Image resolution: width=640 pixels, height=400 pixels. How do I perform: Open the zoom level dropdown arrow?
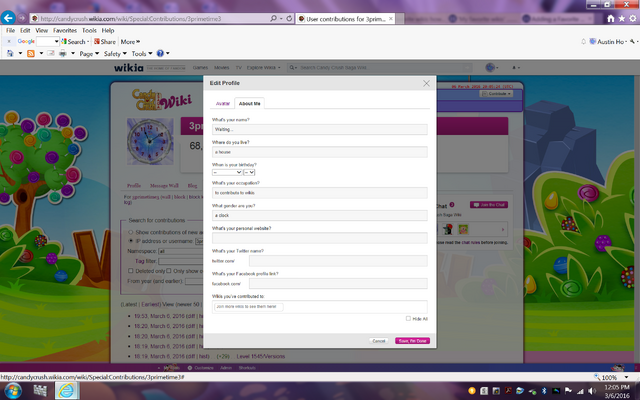click(627, 377)
